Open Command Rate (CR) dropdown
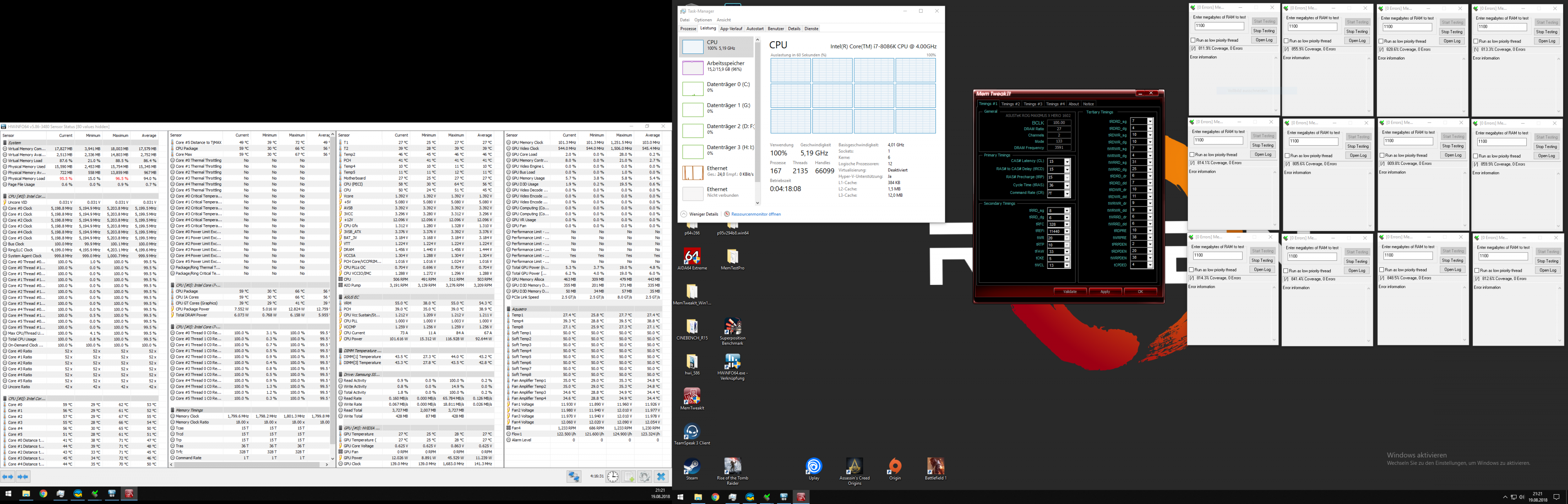1568x504 pixels. click(x=1067, y=193)
